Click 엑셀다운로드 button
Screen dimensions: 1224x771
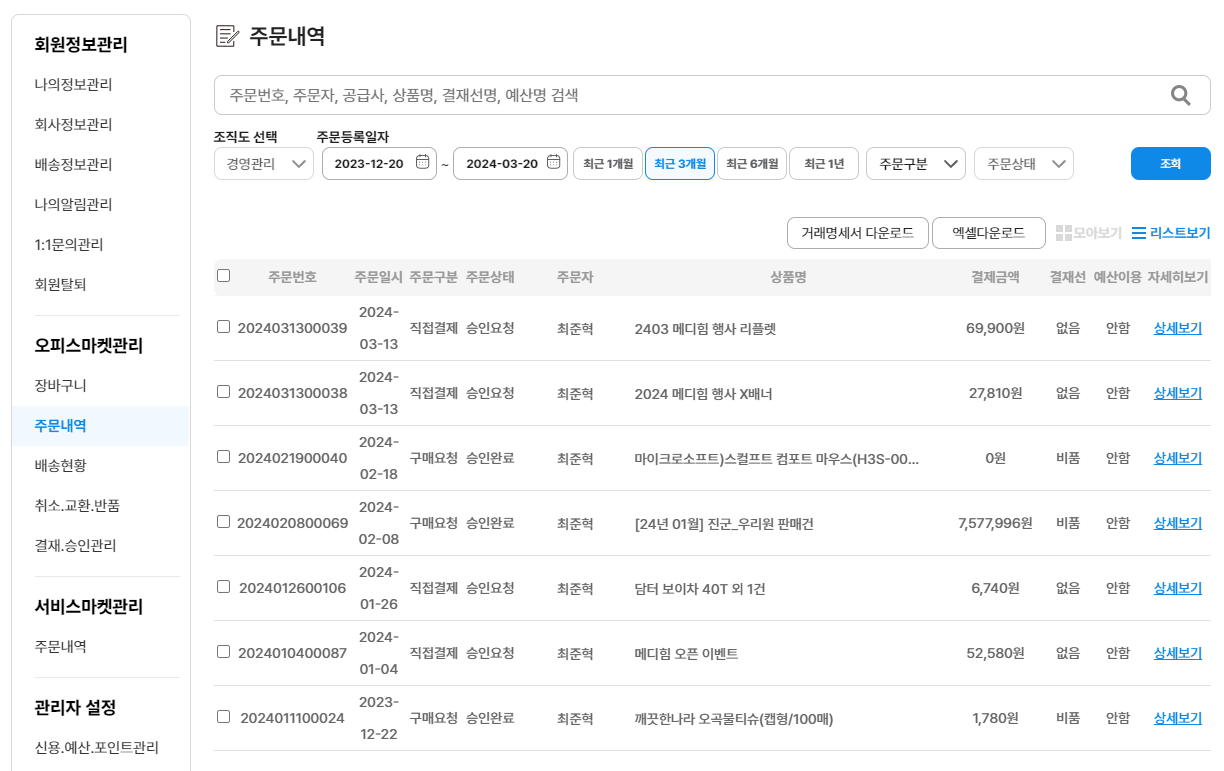click(988, 233)
